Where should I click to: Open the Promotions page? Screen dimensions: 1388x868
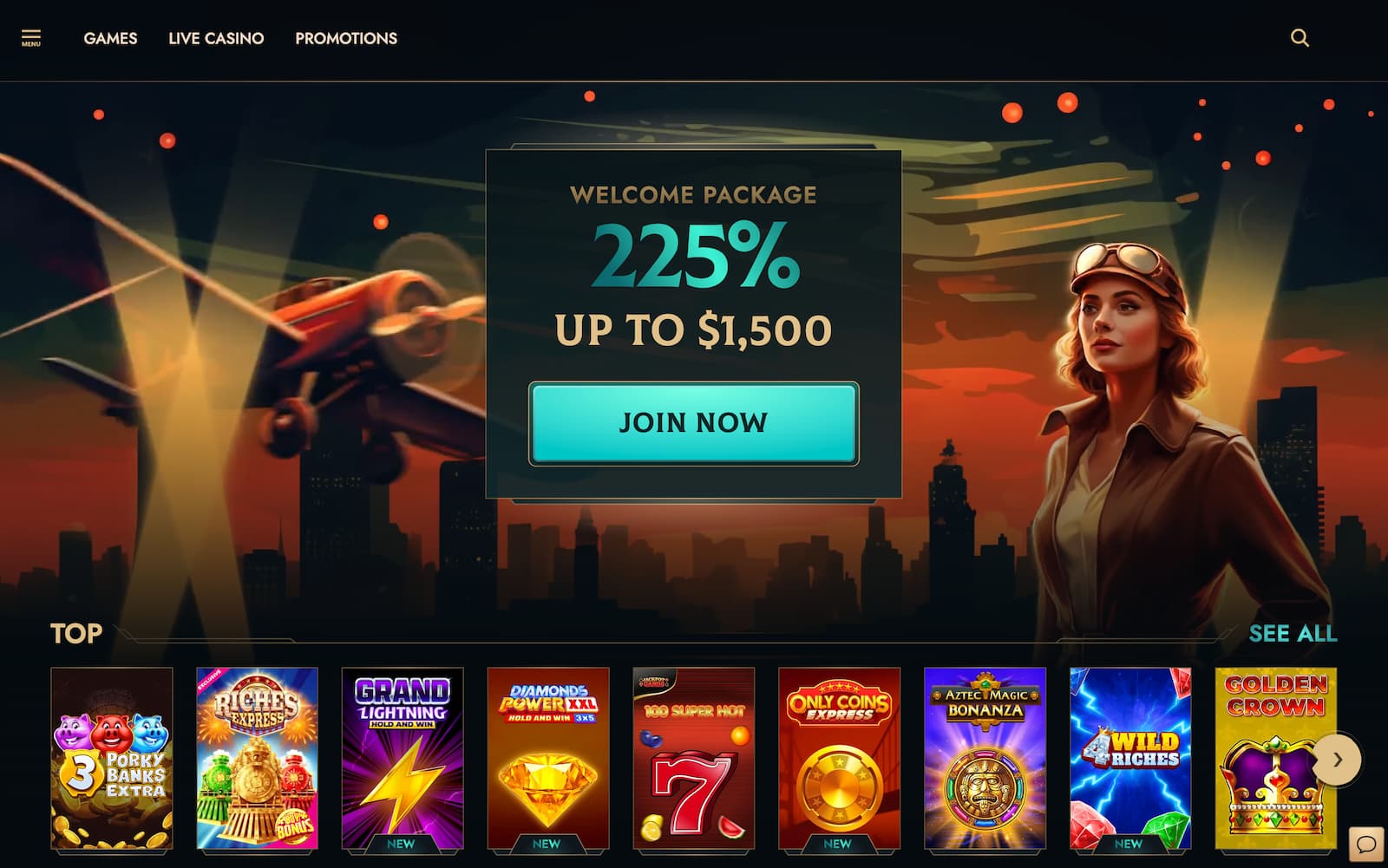pos(346,38)
